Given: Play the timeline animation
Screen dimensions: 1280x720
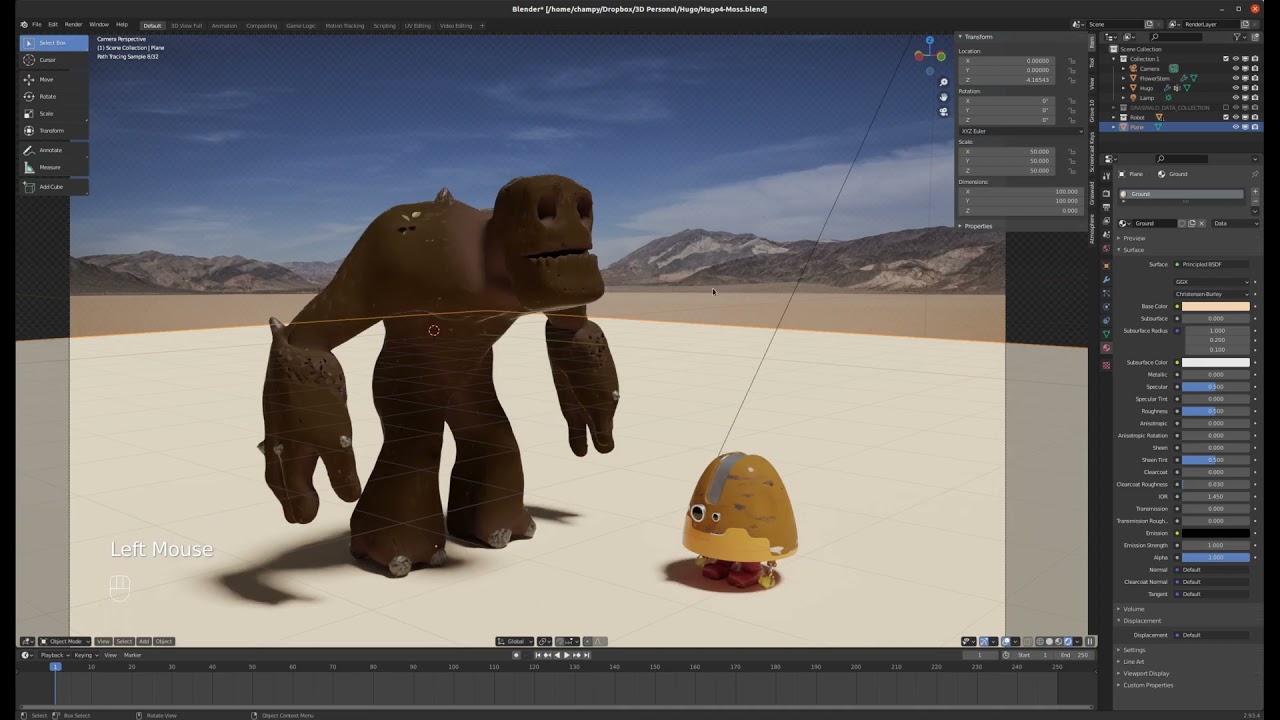Looking at the screenshot, I should coord(567,655).
